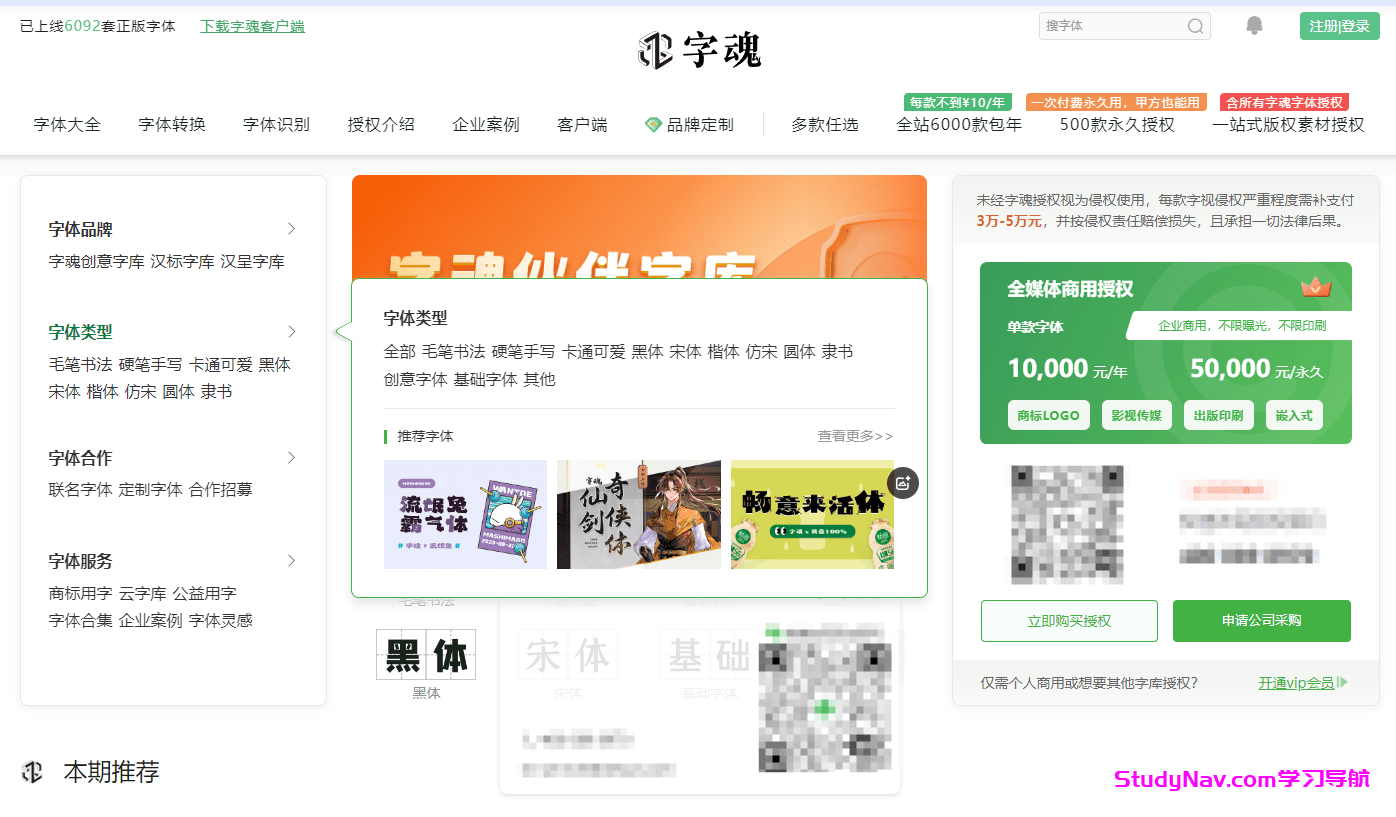Open the notification bell
The height and width of the screenshot is (817, 1396).
point(1254,25)
